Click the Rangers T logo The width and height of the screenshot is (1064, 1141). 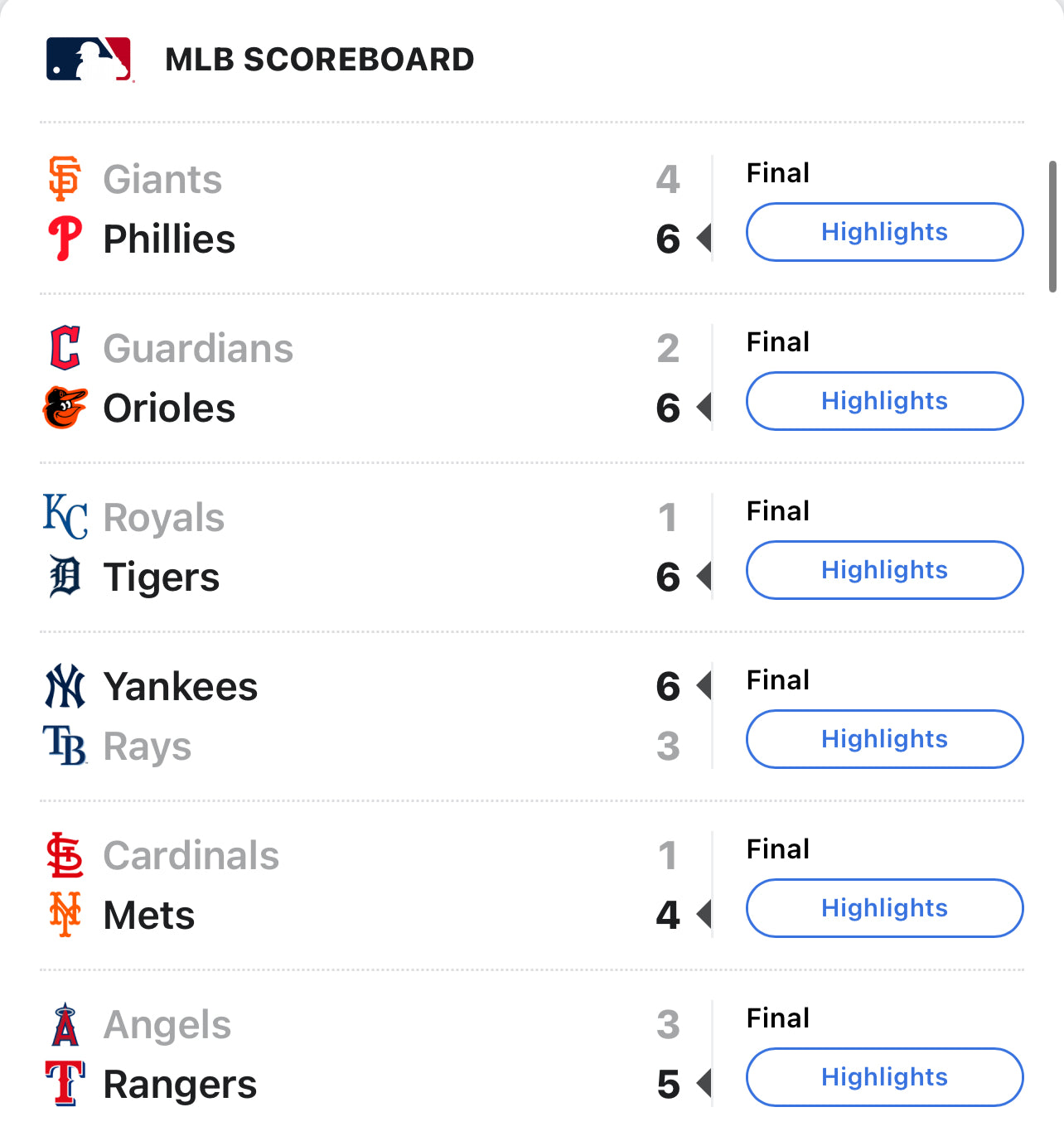pos(65,1084)
